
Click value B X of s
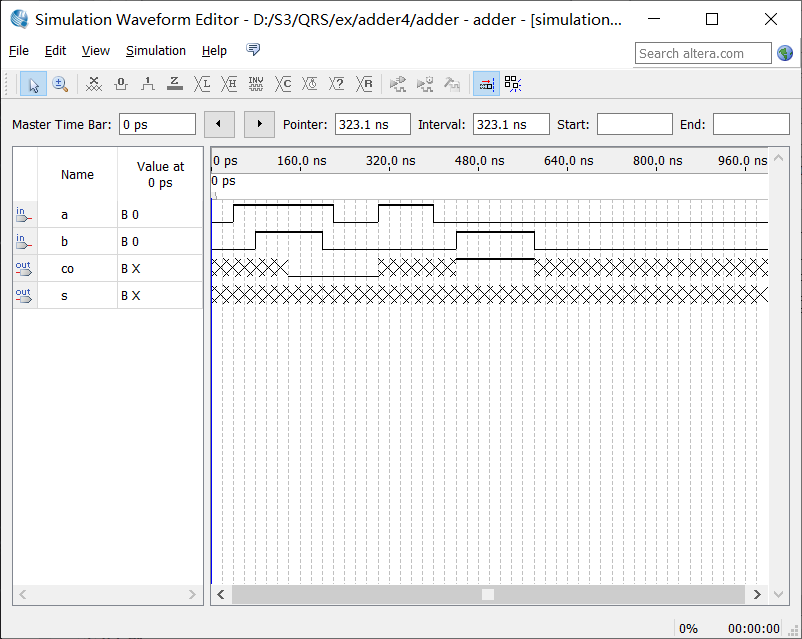click(130, 296)
